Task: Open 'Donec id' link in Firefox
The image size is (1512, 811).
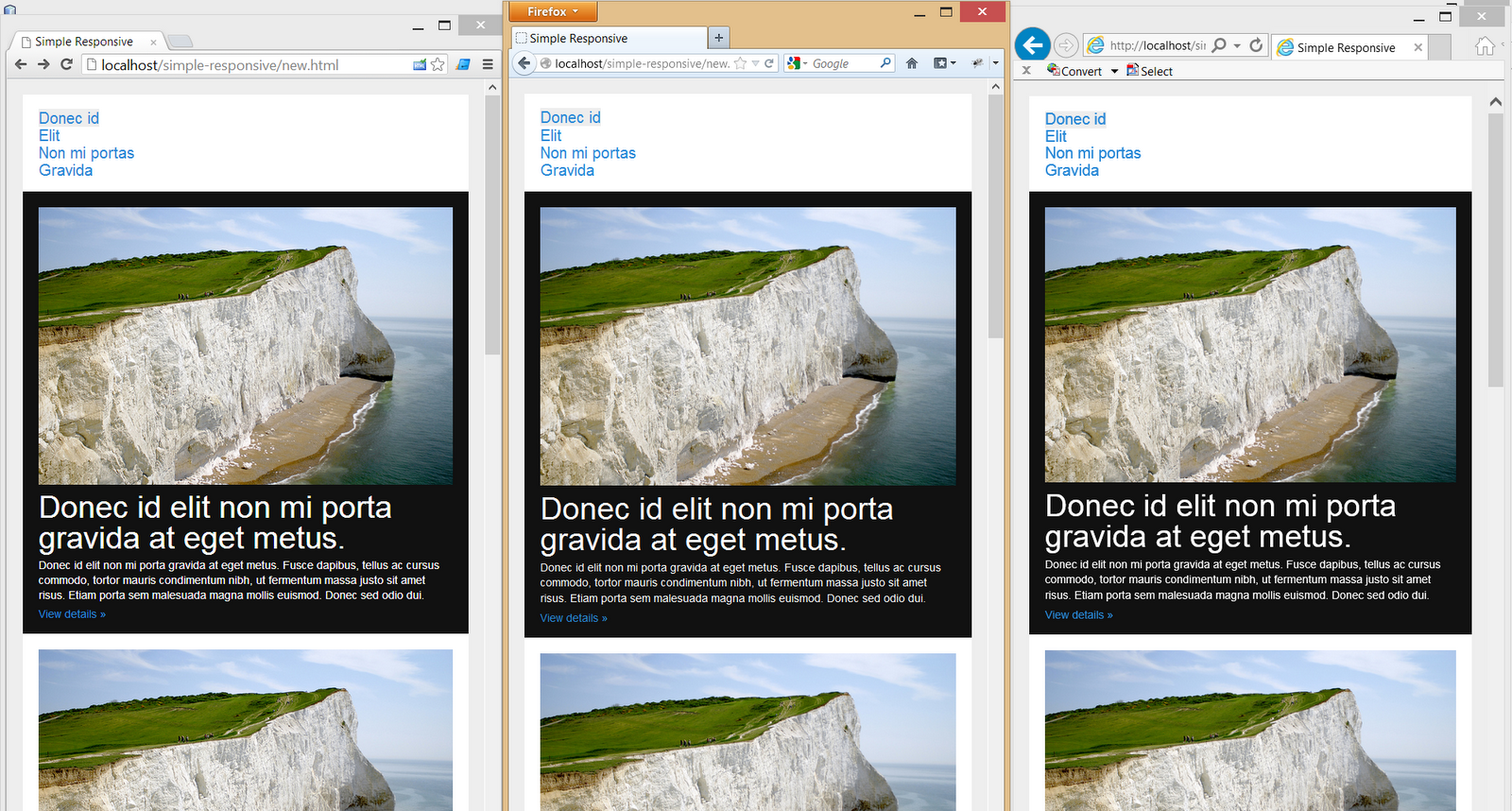Action: coord(571,117)
